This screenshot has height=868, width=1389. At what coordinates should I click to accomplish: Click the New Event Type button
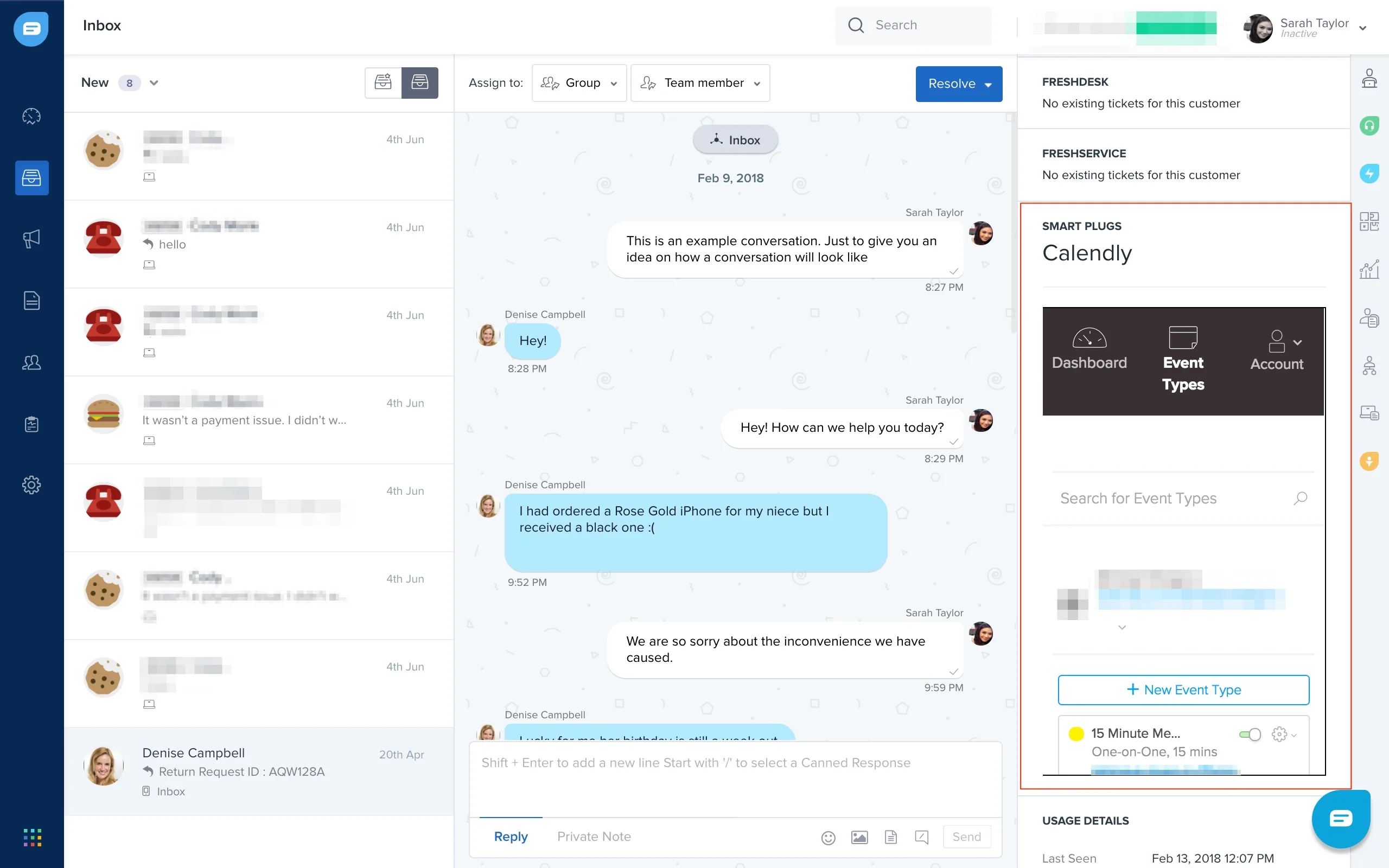[1183, 689]
